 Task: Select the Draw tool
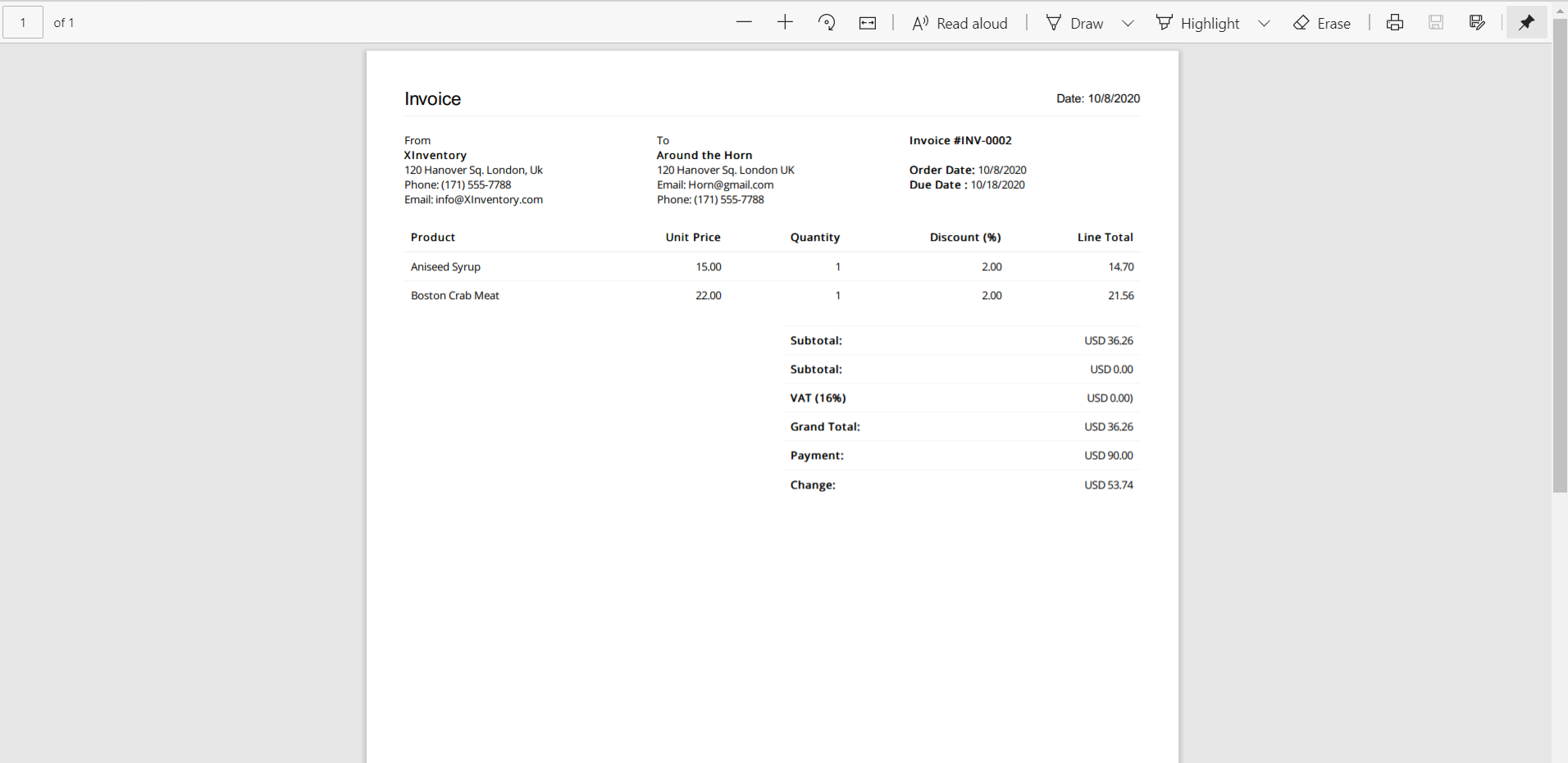click(1075, 23)
